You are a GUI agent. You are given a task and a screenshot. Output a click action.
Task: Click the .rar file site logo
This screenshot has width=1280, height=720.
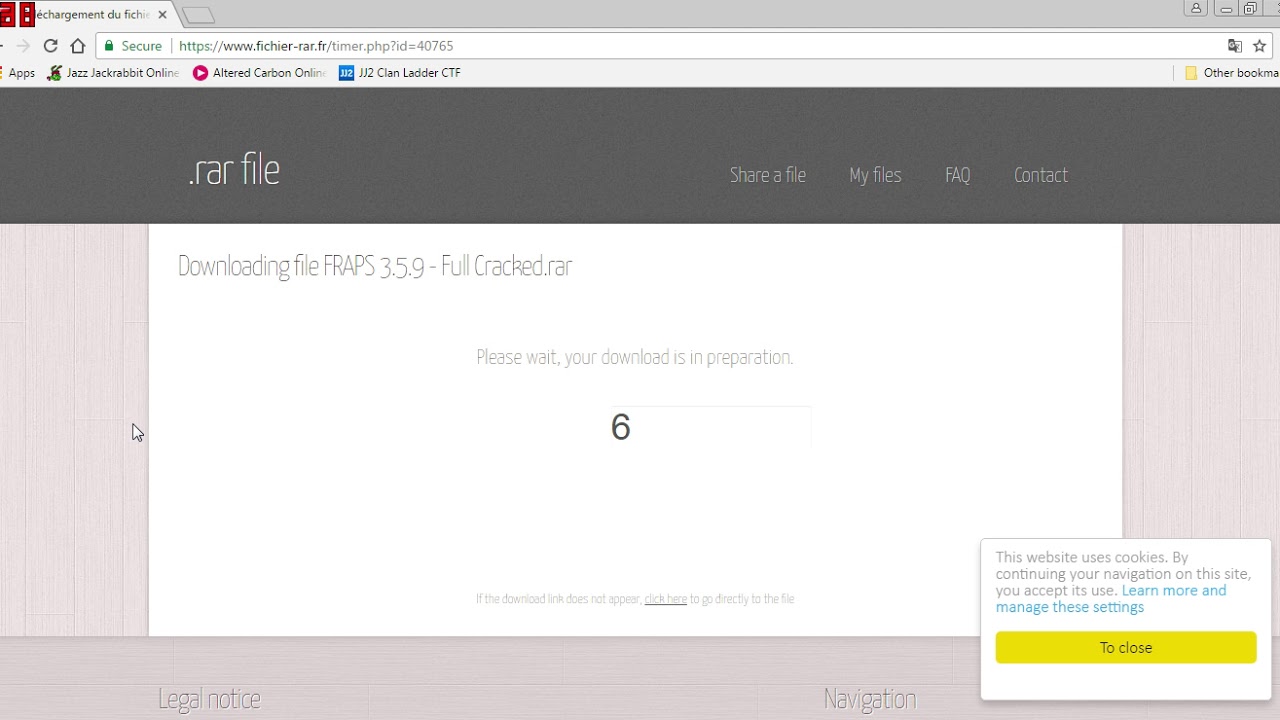tap(234, 170)
